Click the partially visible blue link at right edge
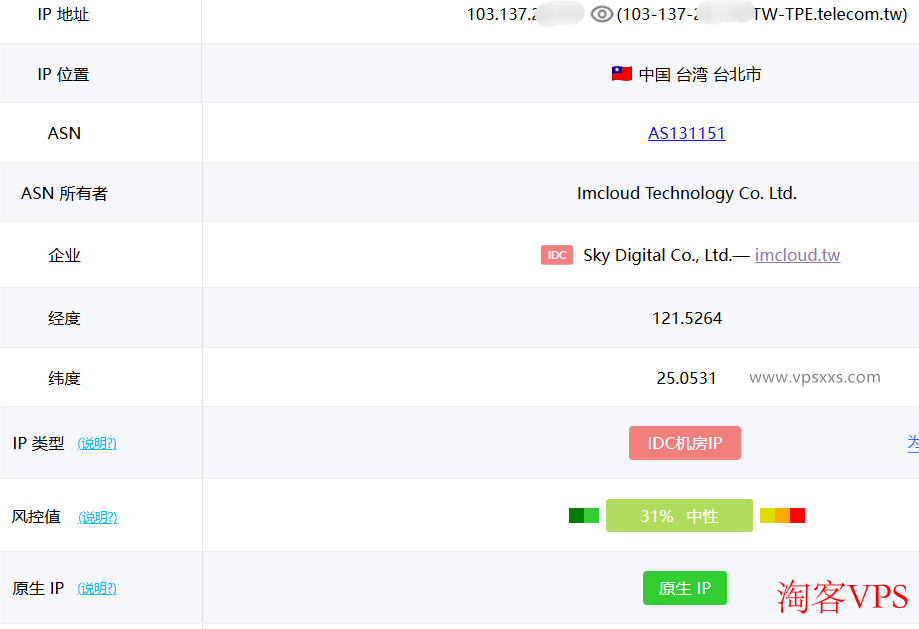Image resolution: width=919 pixels, height=629 pixels. coord(913,442)
